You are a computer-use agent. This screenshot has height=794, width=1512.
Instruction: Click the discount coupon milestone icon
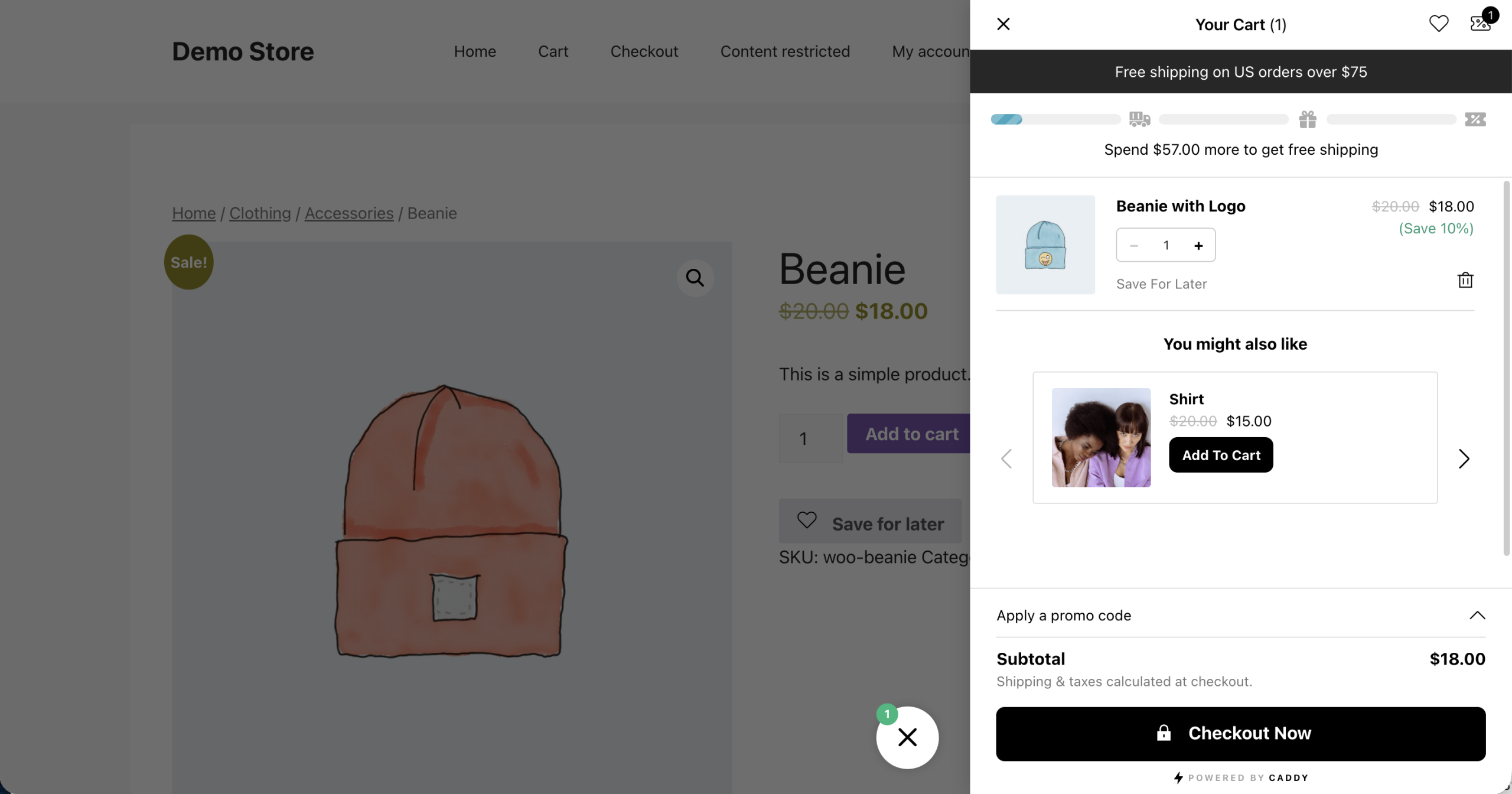click(1475, 119)
